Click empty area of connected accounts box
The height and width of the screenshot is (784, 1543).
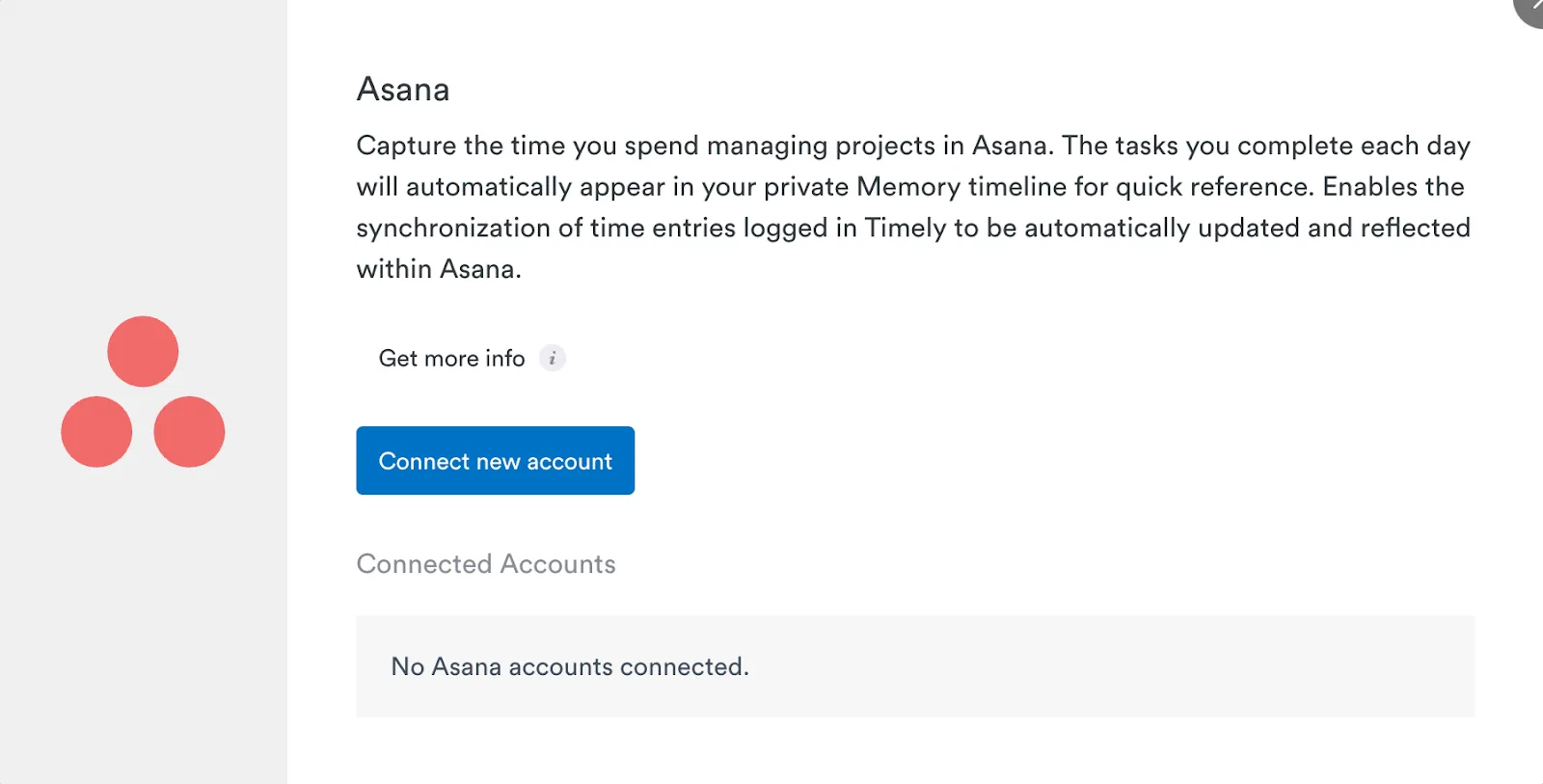(1109, 666)
